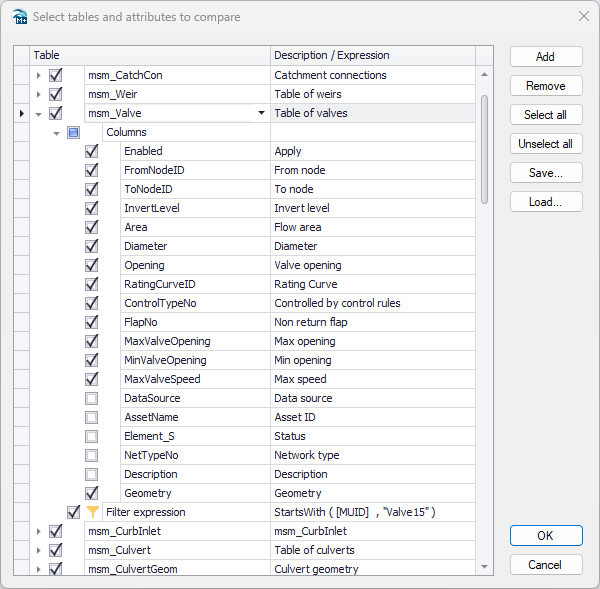
Task: Uncheck the MaxValveOpening column checkbox
Action: [x=91, y=341]
